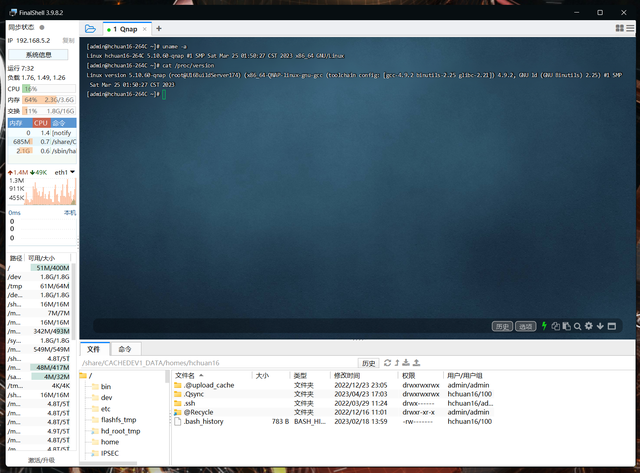The width and height of the screenshot is (640, 473).
Task: Click the green lightning quick command icon
Action: tap(544, 326)
